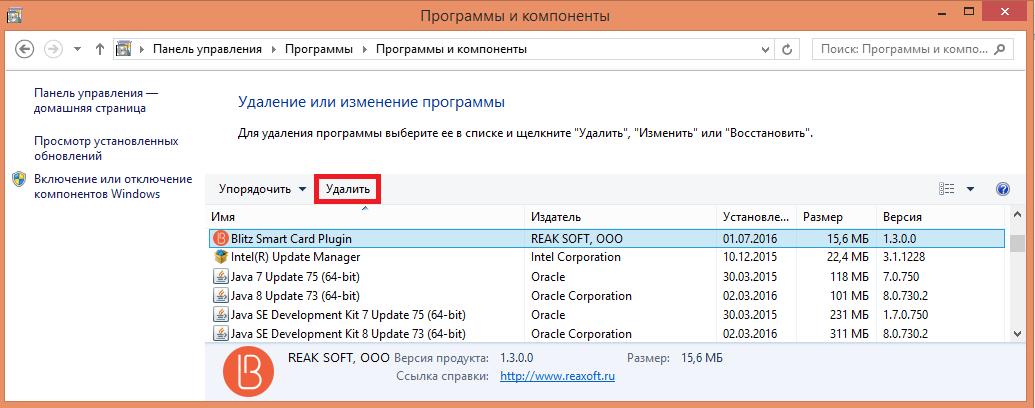Open the Help question mark icon

coord(1002,189)
